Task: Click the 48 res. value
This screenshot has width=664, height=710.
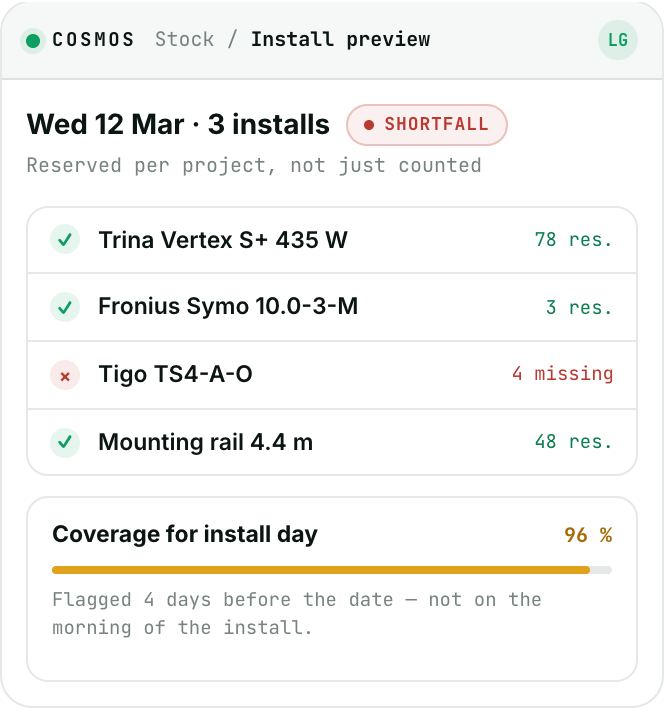Action: (x=573, y=441)
